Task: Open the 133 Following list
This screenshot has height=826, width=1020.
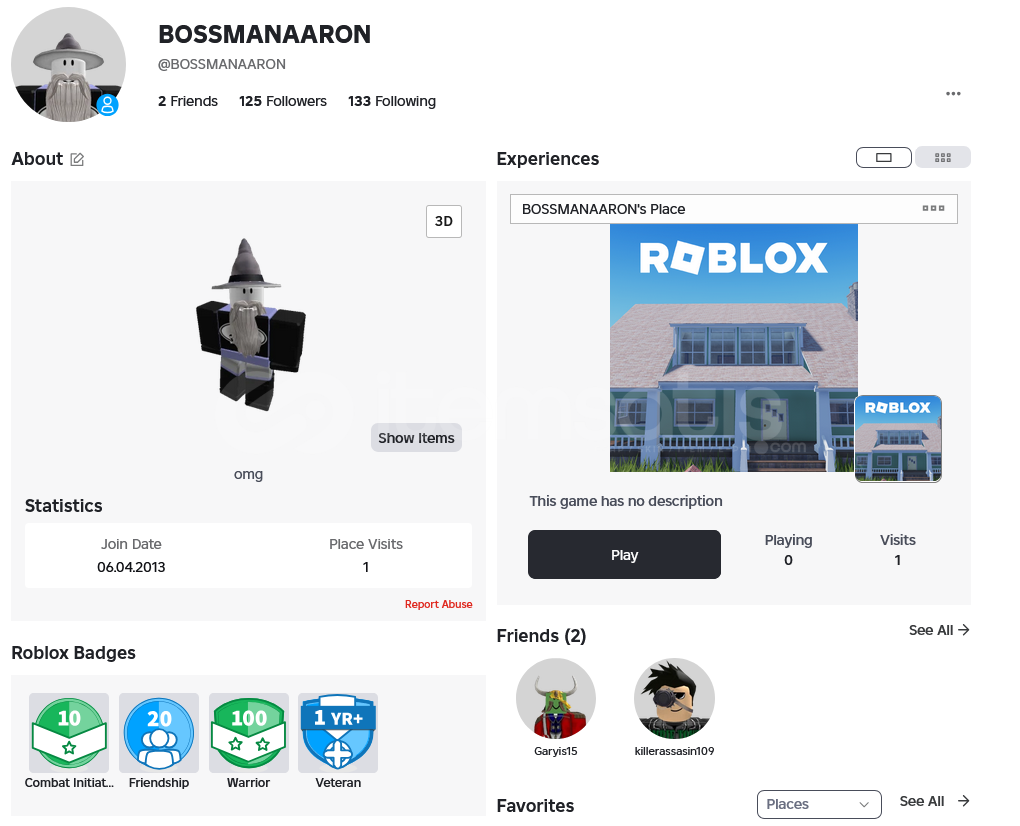Action: pyautogui.click(x=392, y=101)
